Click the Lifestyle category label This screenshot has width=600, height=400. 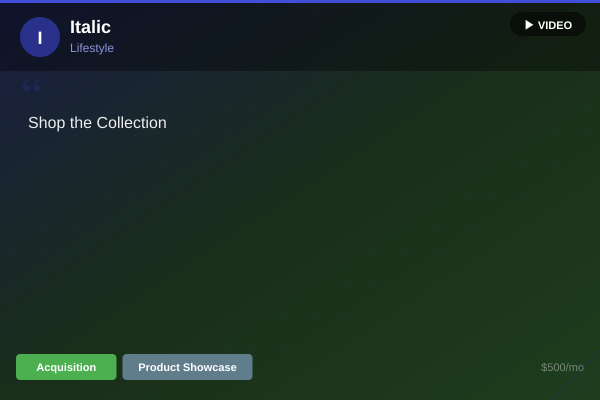pyautogui.click(x=92, y=48)
